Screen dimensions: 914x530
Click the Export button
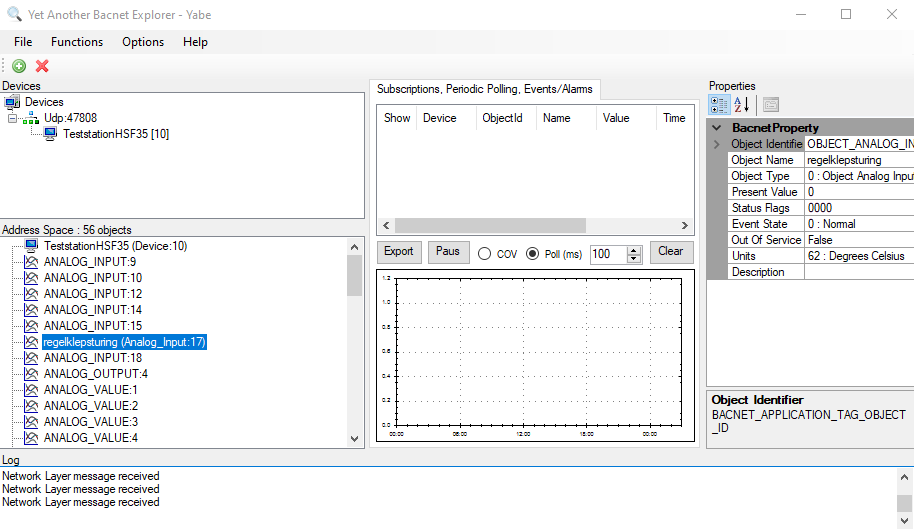click(399, 252)
